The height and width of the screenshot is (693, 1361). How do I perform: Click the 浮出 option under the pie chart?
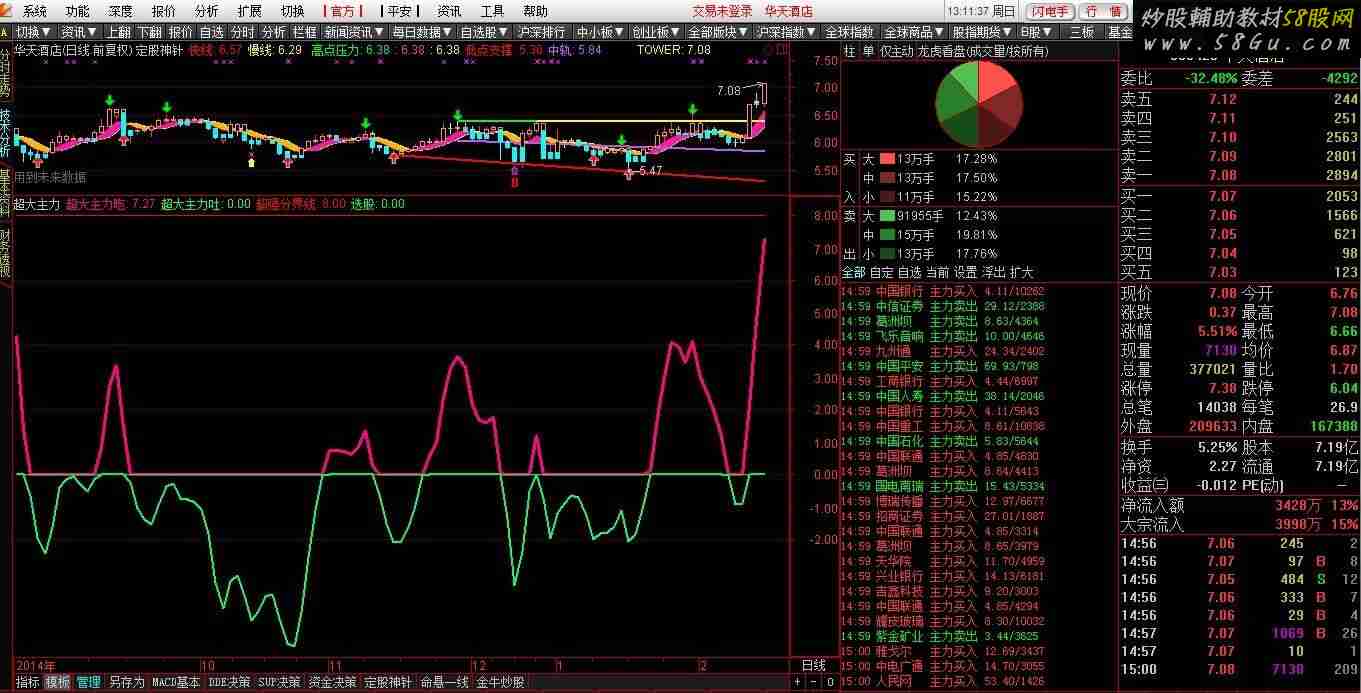(x=993, y=272)
